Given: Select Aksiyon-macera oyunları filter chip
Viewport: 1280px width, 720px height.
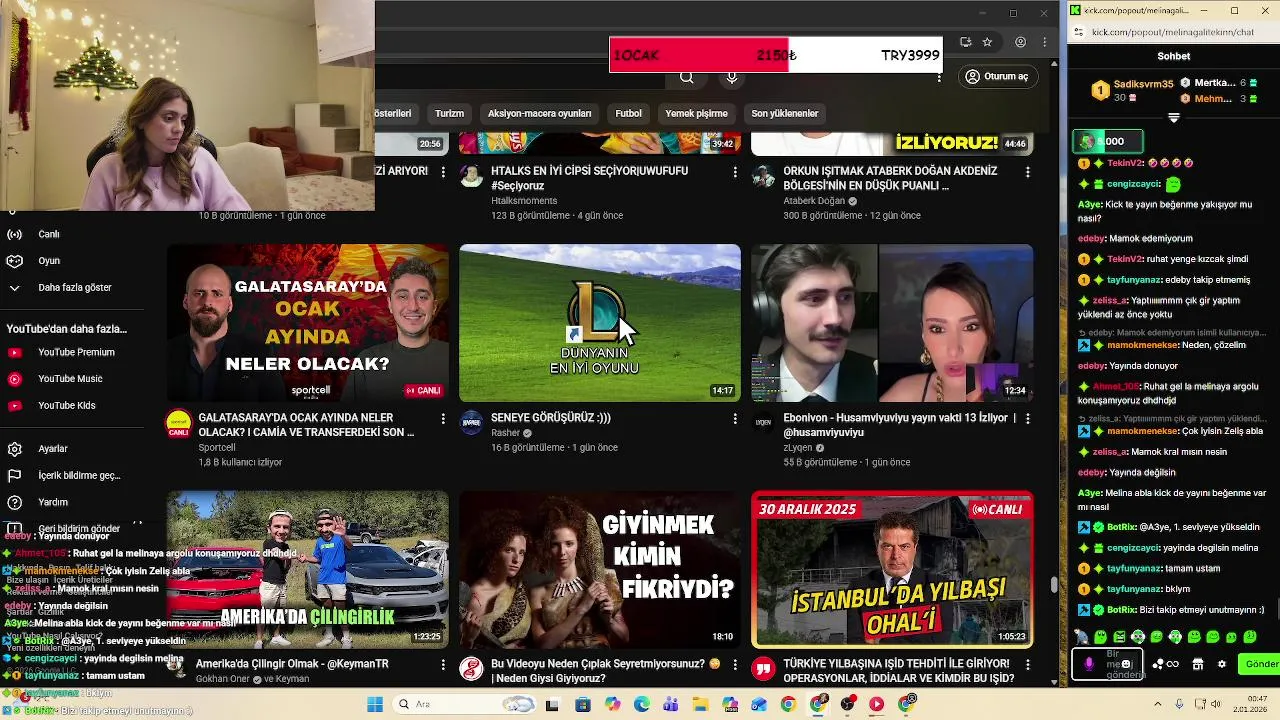Looking at the screenshot, I should click(x=540, y=114).
